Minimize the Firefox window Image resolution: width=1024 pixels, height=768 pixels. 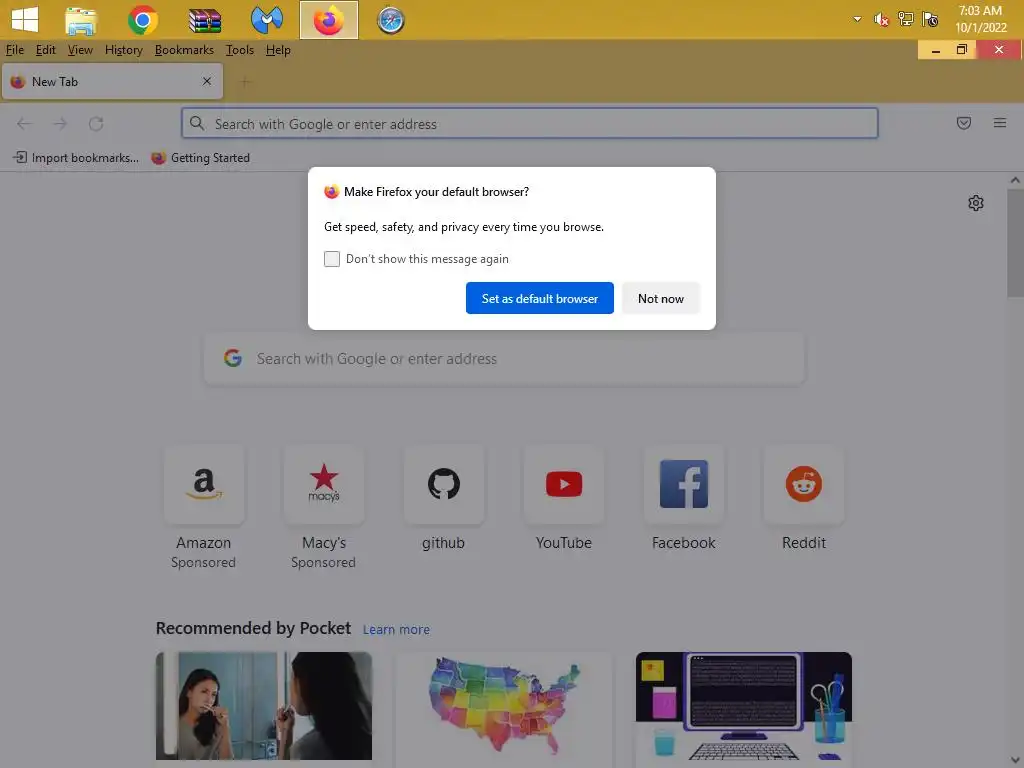click(936, 50)
